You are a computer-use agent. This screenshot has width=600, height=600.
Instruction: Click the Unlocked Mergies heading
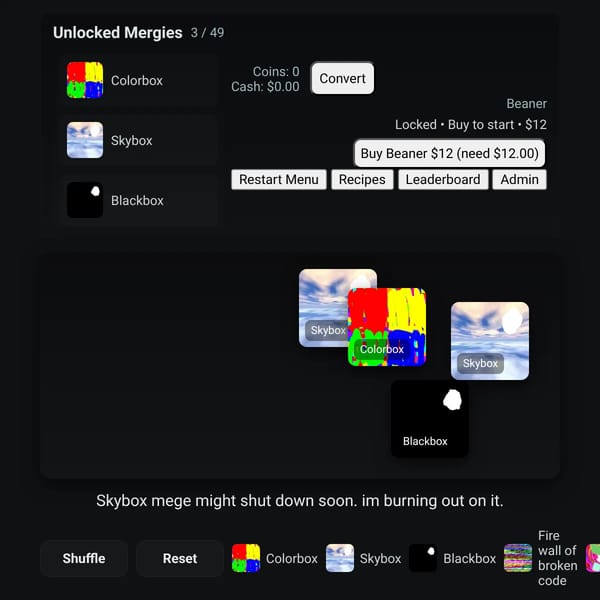(x=117, y=33)
